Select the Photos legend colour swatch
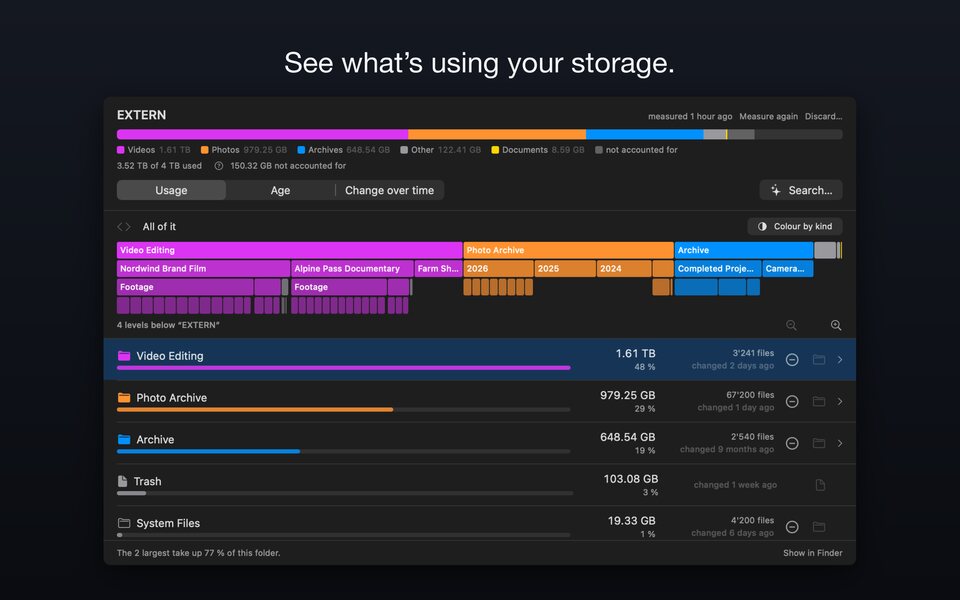The image size is (960, 600). tap(204, 150)
